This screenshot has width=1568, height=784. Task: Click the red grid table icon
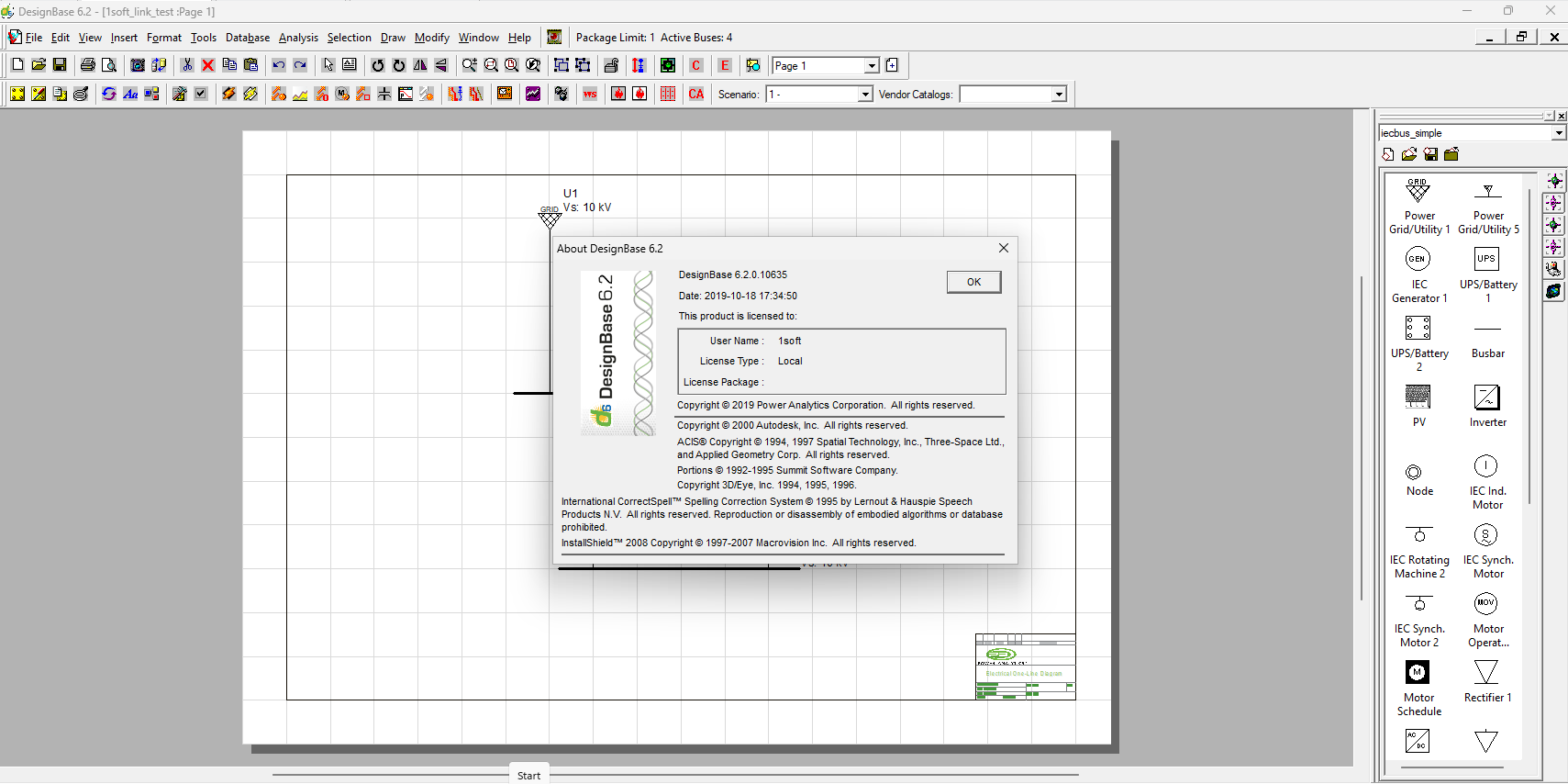pos(668,94)
